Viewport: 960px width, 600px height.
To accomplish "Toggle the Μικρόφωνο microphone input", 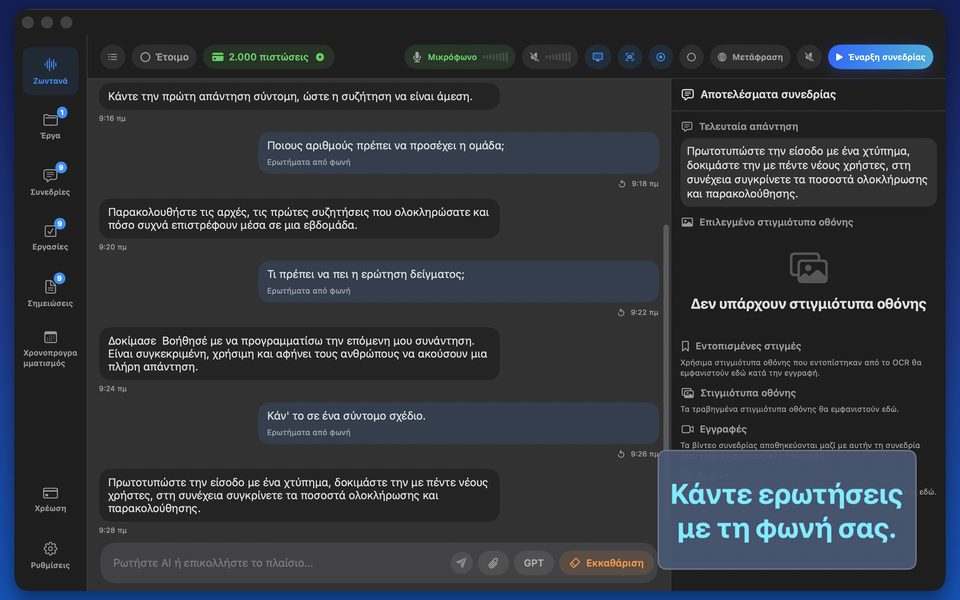I will point(460,57).
